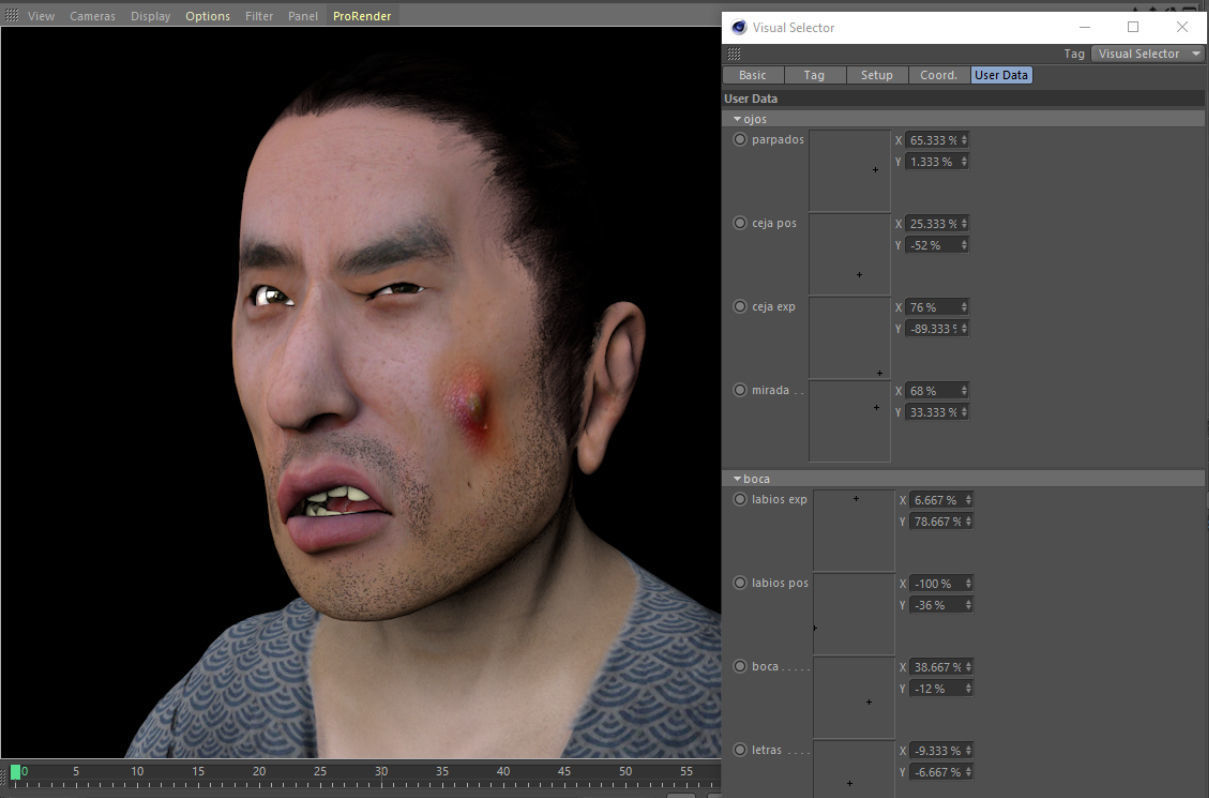The height and width of the screenshot is (798, 1209).
Task: Open the Filter menu
Action: pos(259,16)
